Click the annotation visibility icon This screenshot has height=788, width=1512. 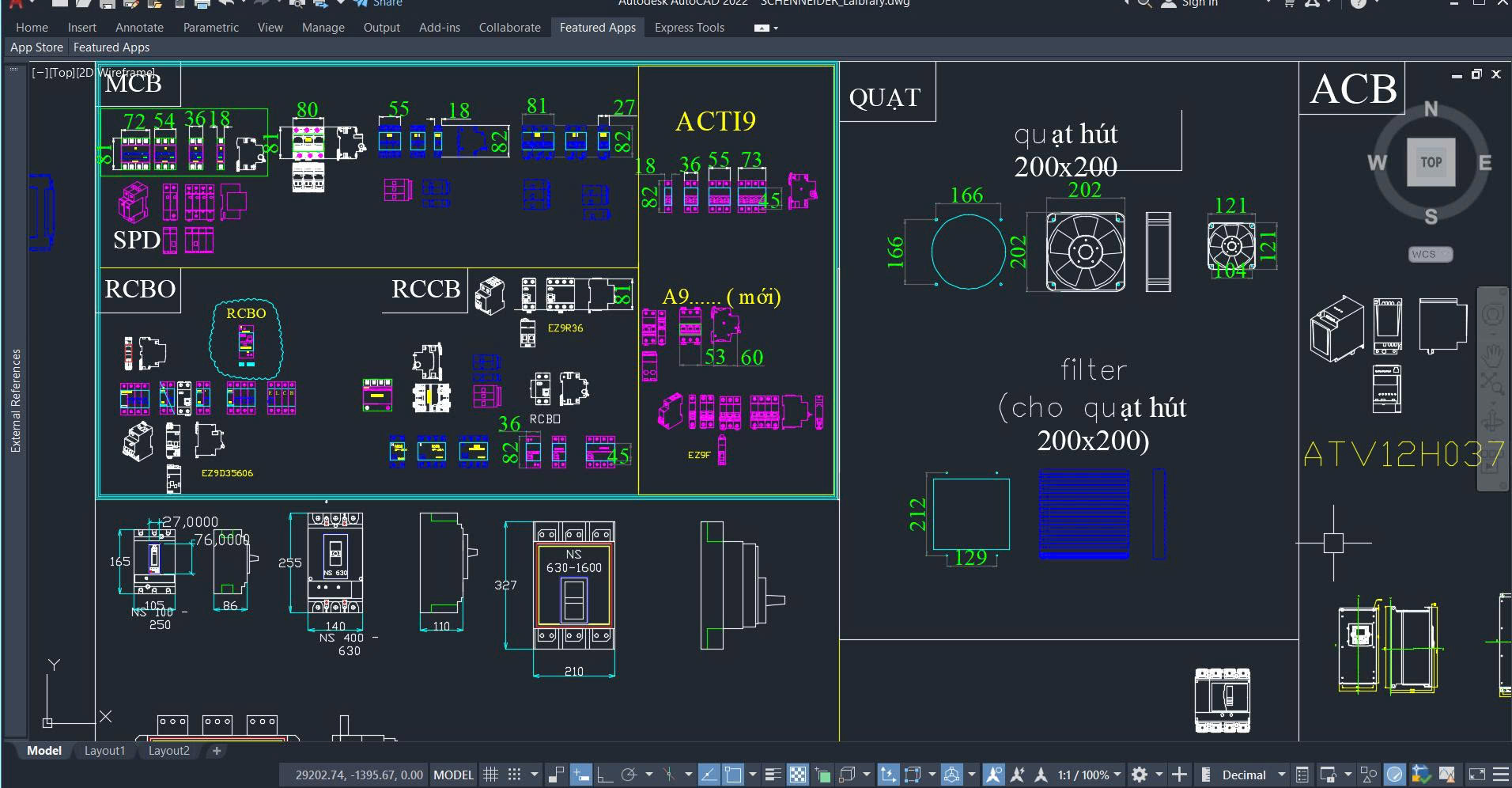point(993,775)
